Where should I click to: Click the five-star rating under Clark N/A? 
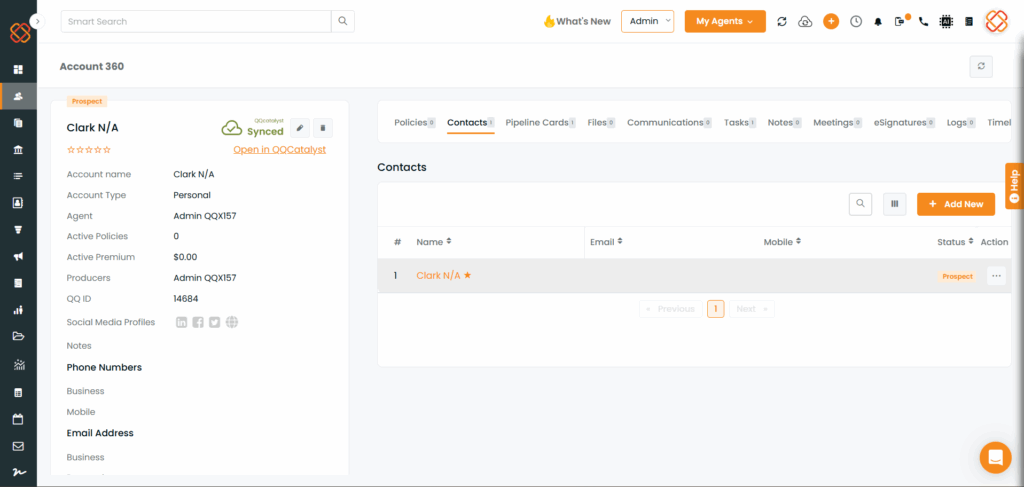89,150
